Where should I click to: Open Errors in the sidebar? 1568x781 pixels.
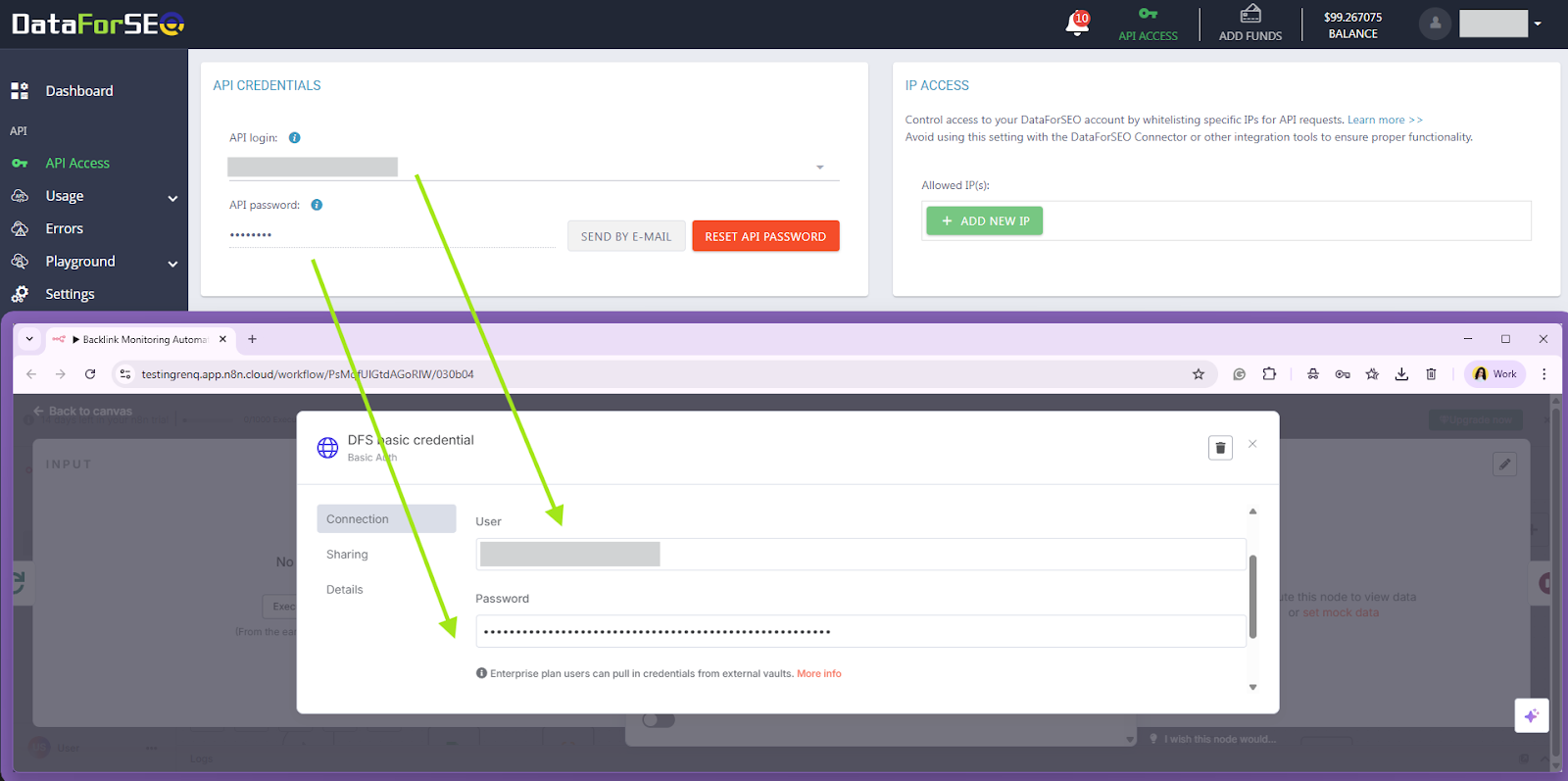pos(65,228)
